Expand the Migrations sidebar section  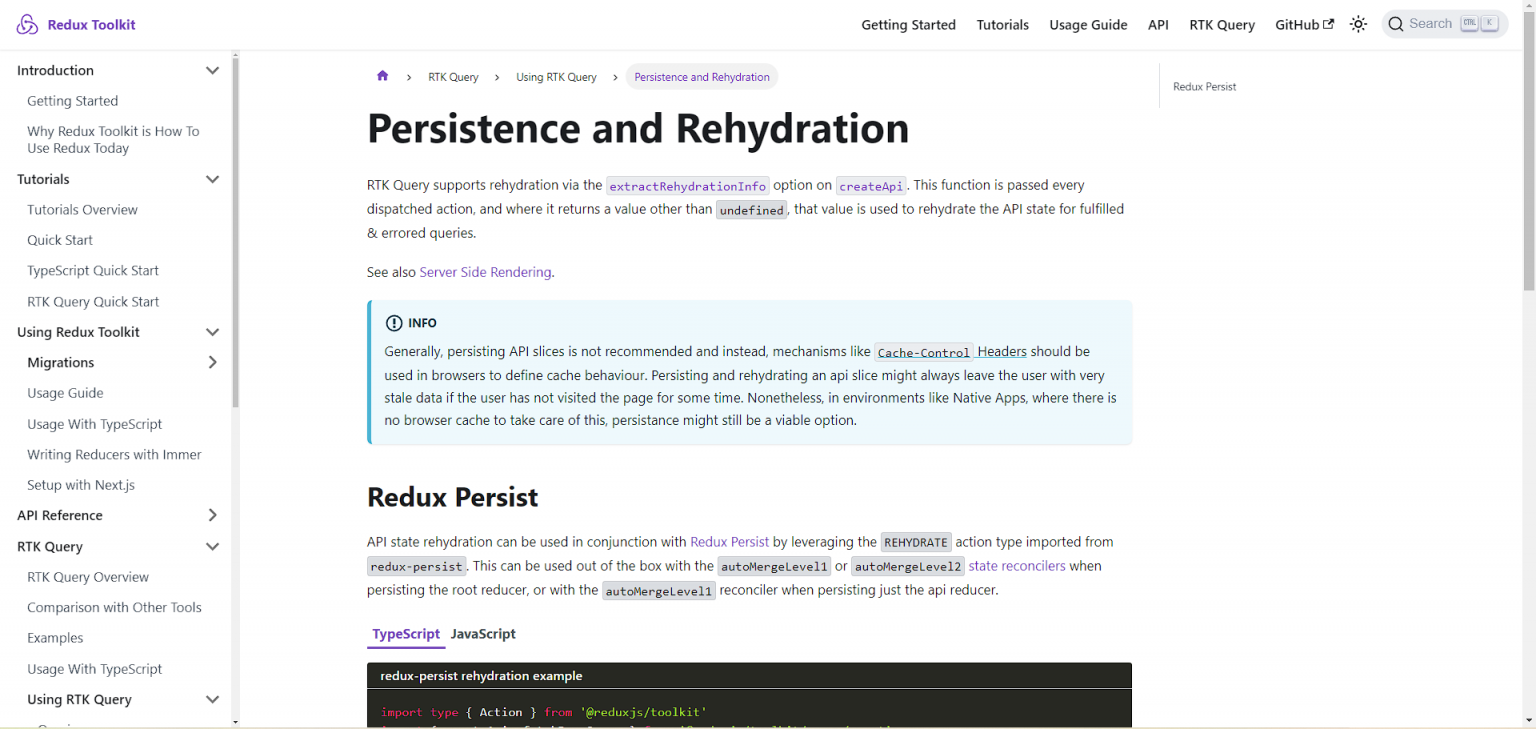point(212,362)
